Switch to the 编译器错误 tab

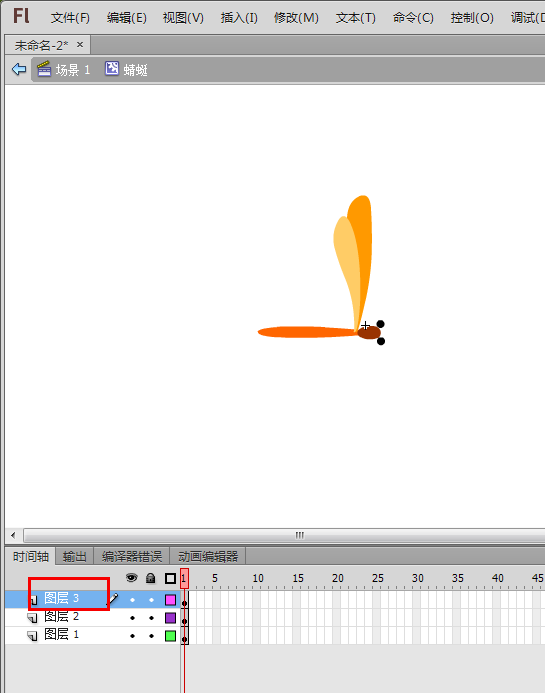click(132, 556)
